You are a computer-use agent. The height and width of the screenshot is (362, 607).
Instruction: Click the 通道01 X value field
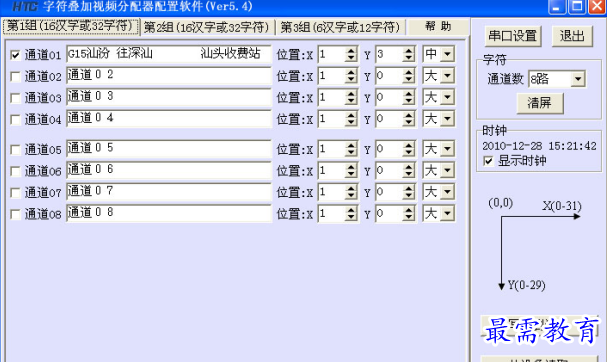click(331, 55)
